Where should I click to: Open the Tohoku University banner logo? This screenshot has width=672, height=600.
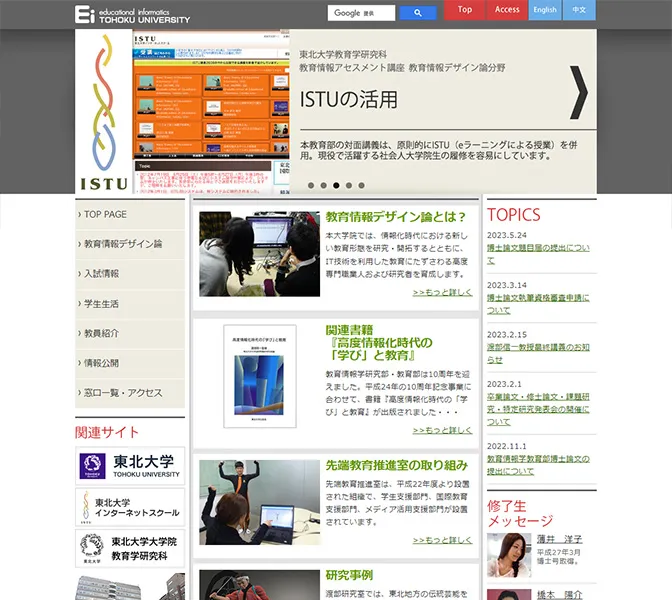[x=131, y=466]
